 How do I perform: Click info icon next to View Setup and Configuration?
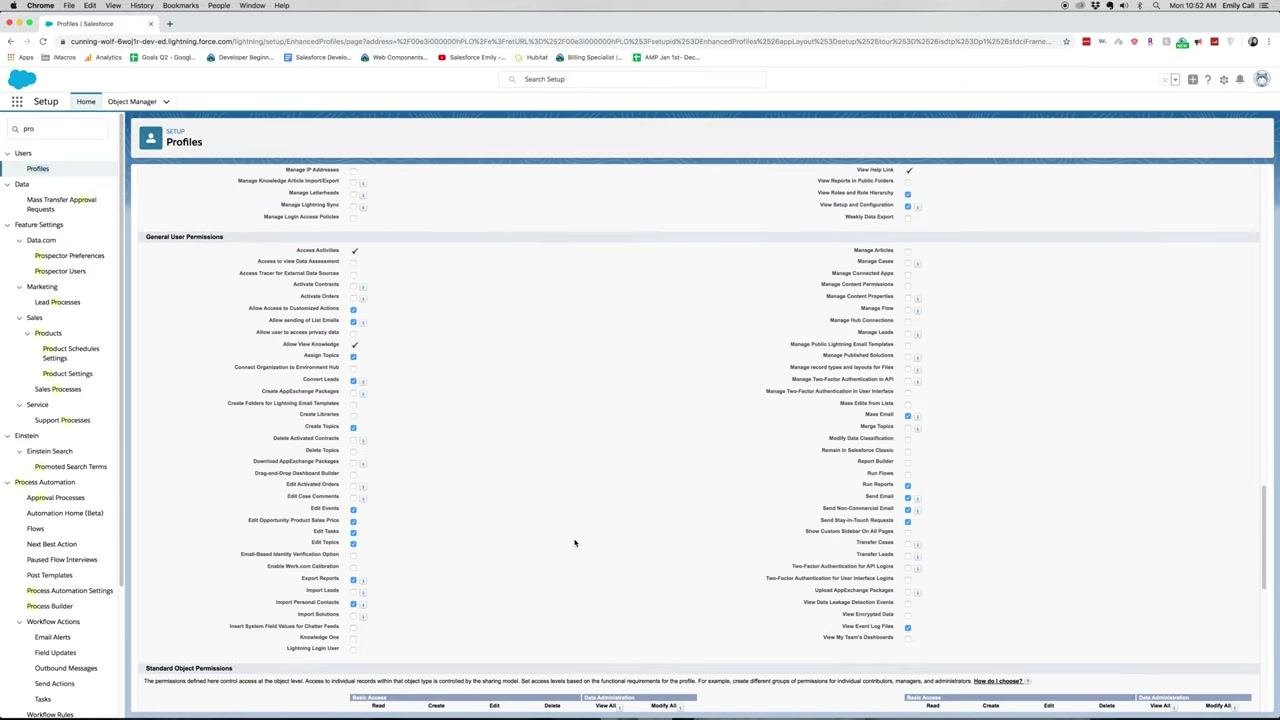917,207
